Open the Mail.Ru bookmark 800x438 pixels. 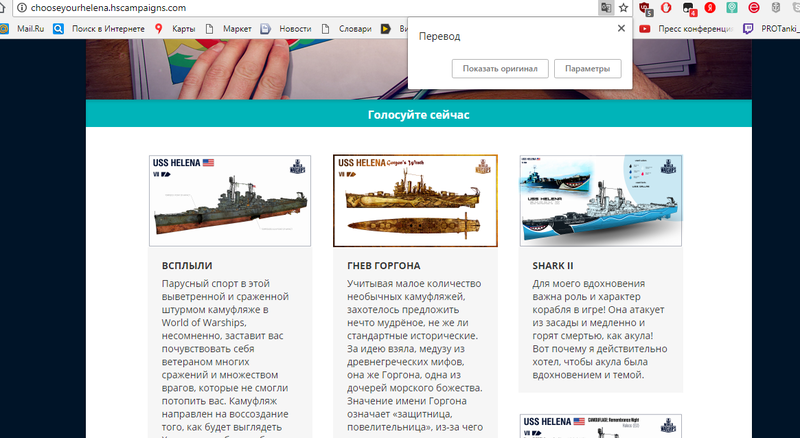[22, 29]
